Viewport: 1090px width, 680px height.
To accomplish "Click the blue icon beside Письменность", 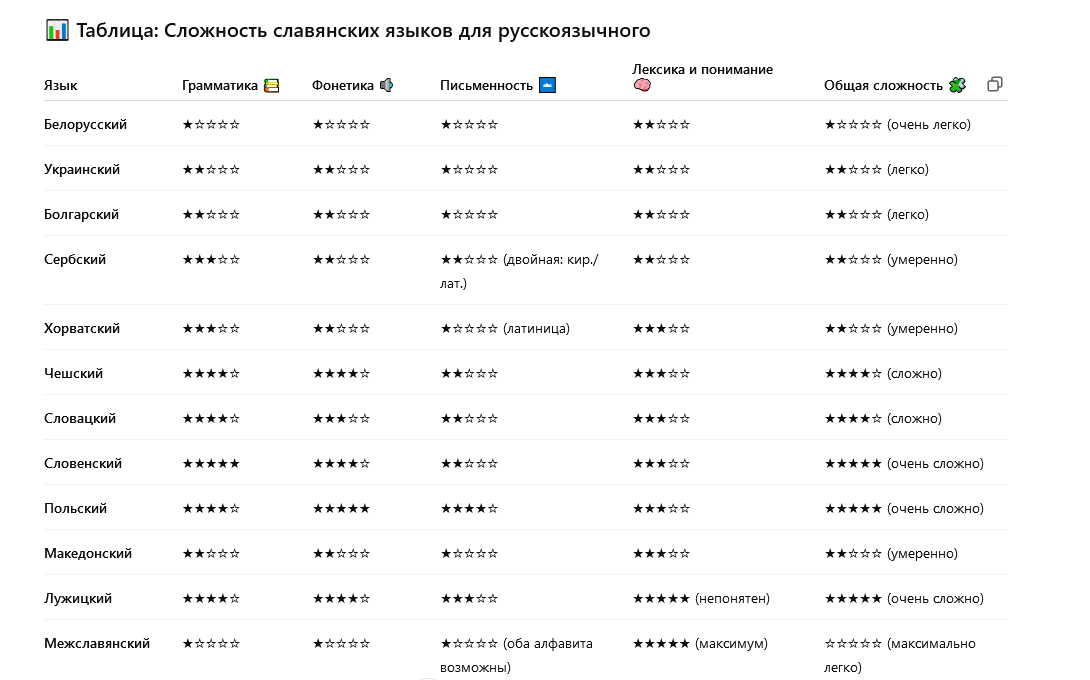I will point(547,85).
